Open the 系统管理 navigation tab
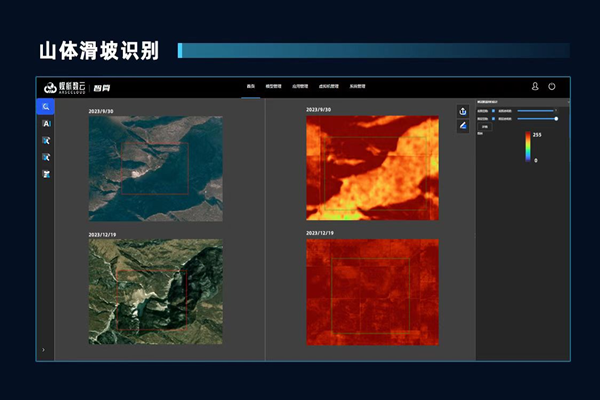600x400 pixels. (357, 87)
